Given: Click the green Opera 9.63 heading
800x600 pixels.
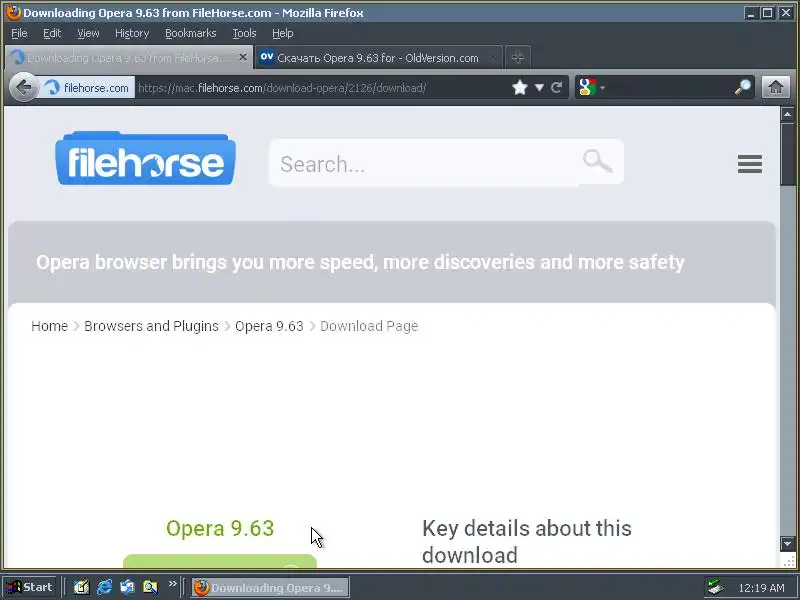Looking at the screenshot, I should pos(220,528).
